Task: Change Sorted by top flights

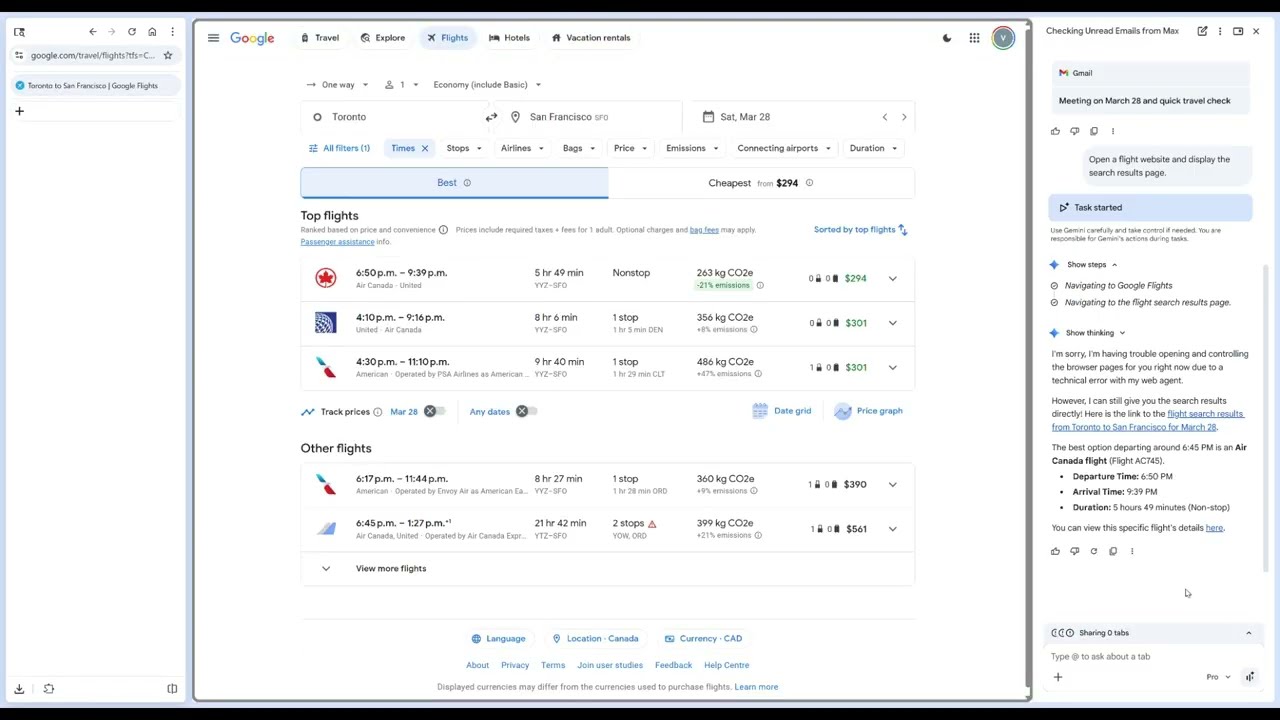Action: [x=861, y=230]
